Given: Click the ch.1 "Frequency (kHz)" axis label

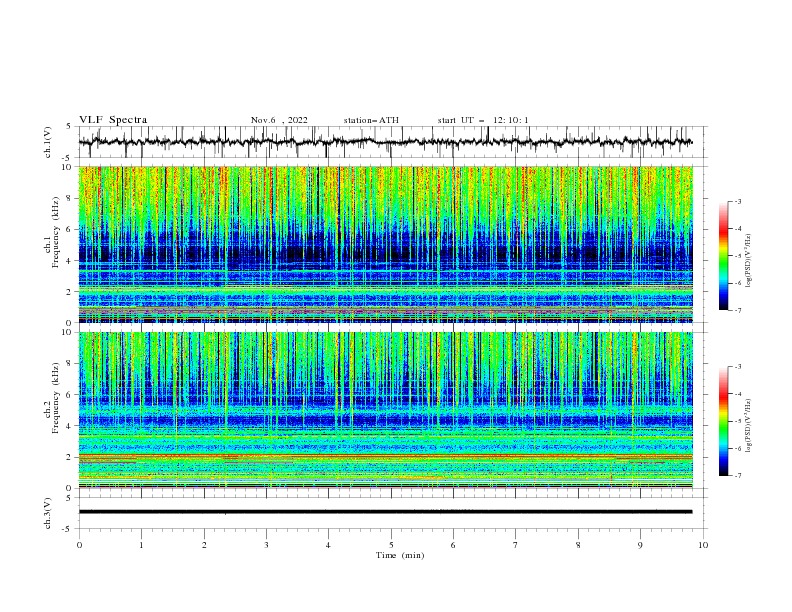Looking at the screenshot, I should 56,232.
